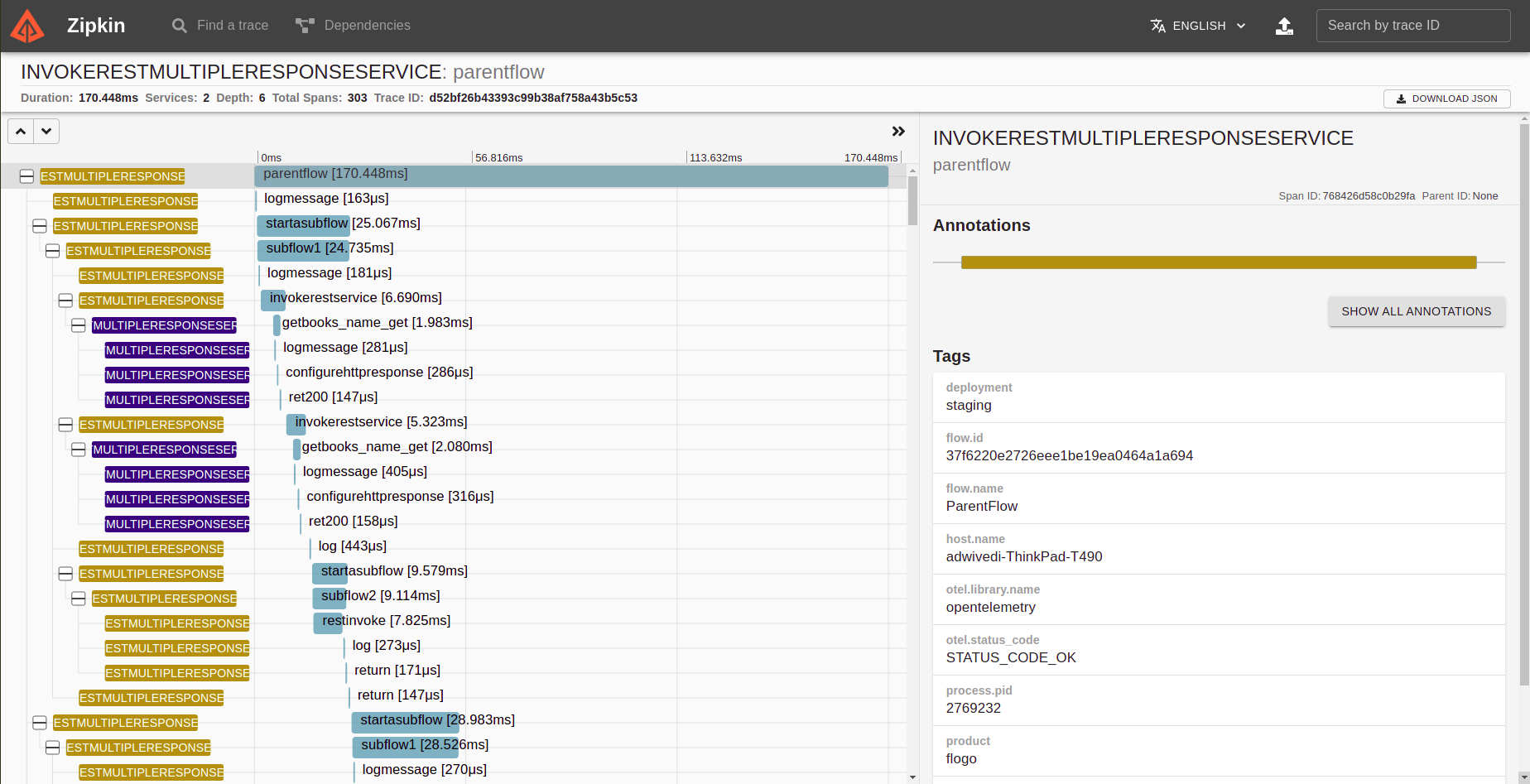Select the first invokerestservice span bar
Image resolution: width=1530 pixels, height=784 pixels.
[x=272, y=300]
